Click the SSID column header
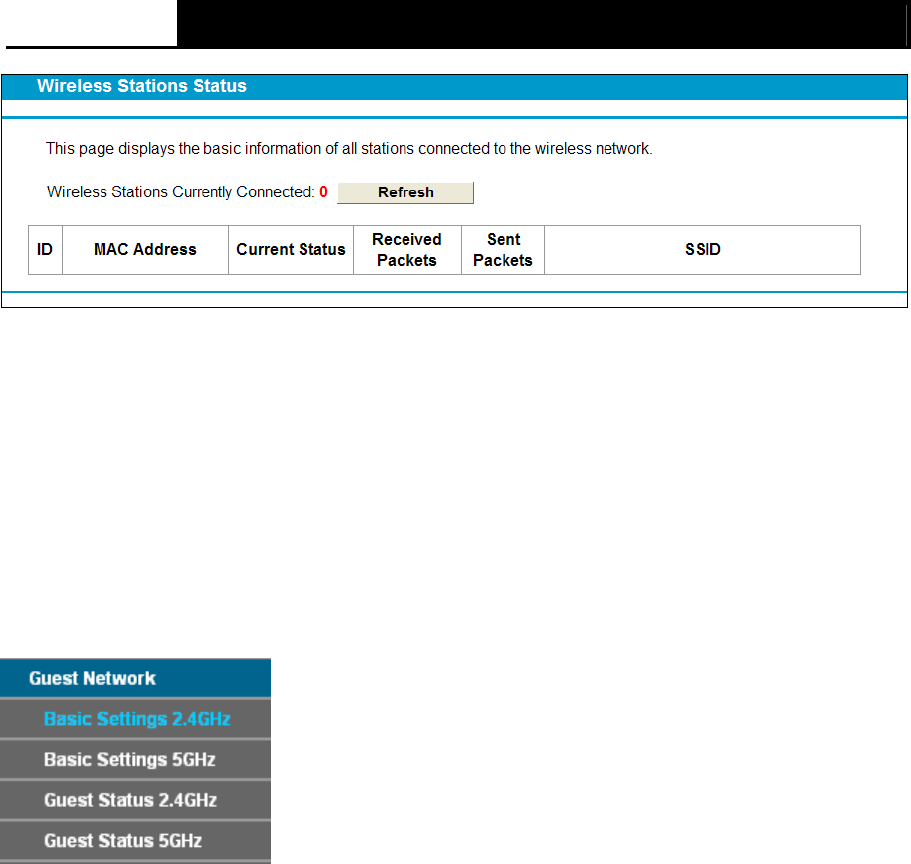Image resolution: width=911 pixels, height=864 pixels. pos(702,250)
